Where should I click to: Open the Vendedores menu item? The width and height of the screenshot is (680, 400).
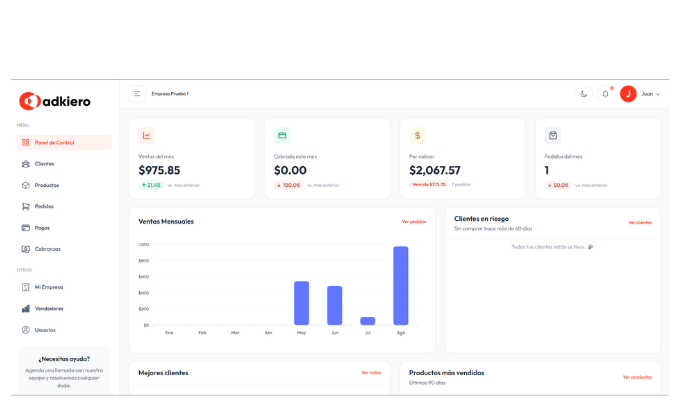(x=64, y=308)
